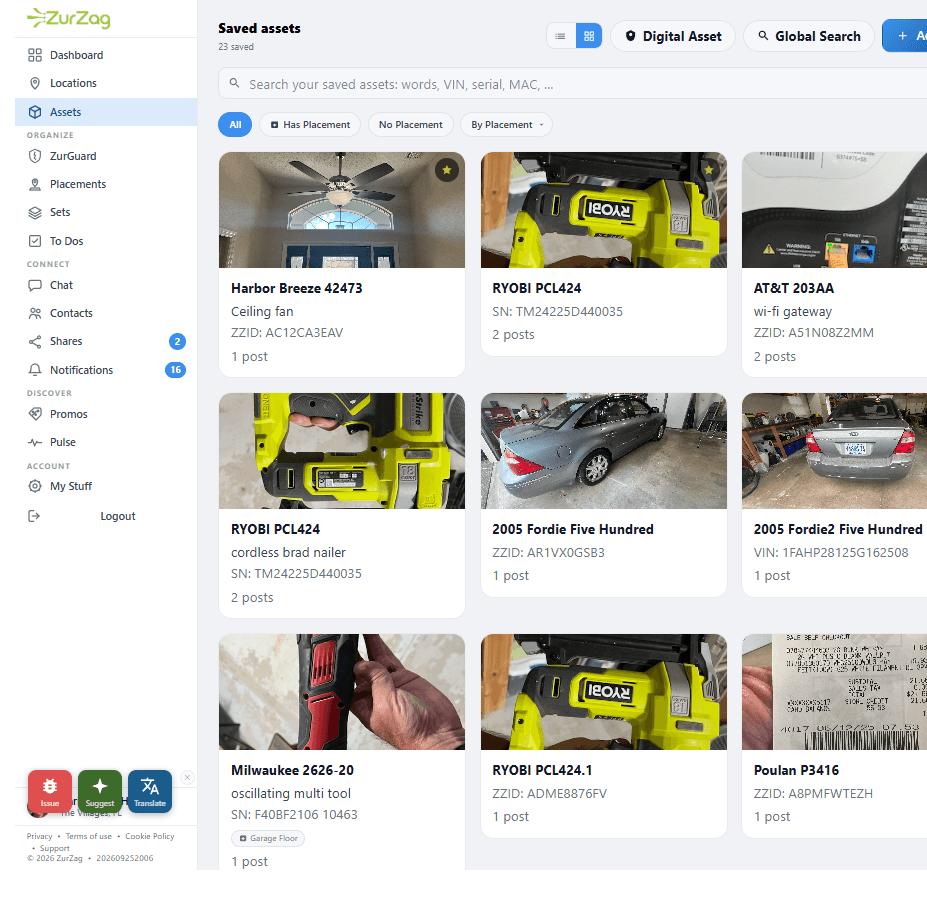Click the Promos tag icon
The image size is (927, 916).
(x=35, y=414)
